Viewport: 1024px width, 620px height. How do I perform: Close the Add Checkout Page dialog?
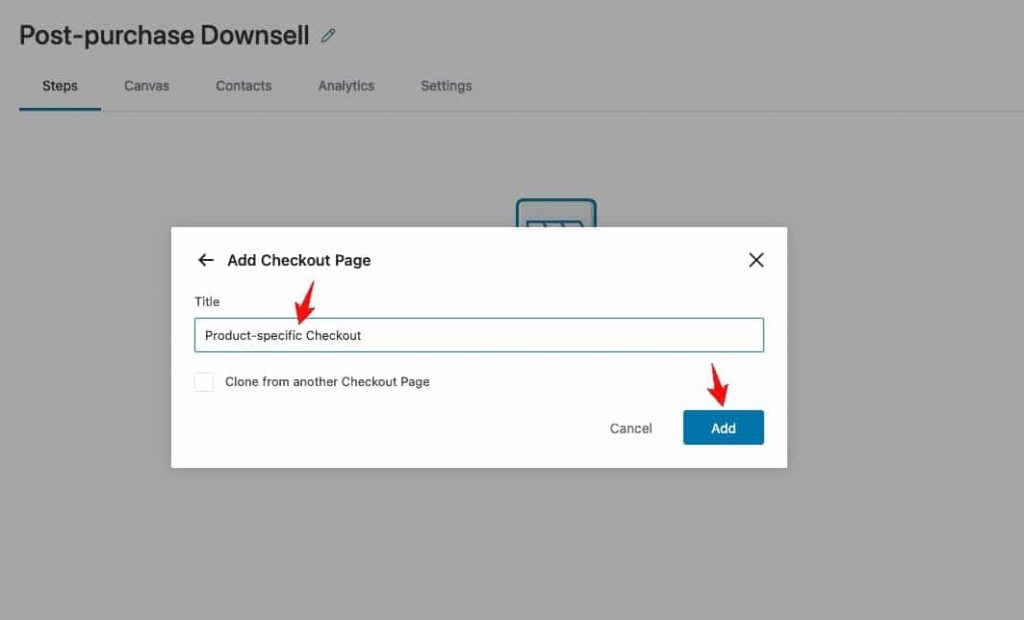coord(756,260)
